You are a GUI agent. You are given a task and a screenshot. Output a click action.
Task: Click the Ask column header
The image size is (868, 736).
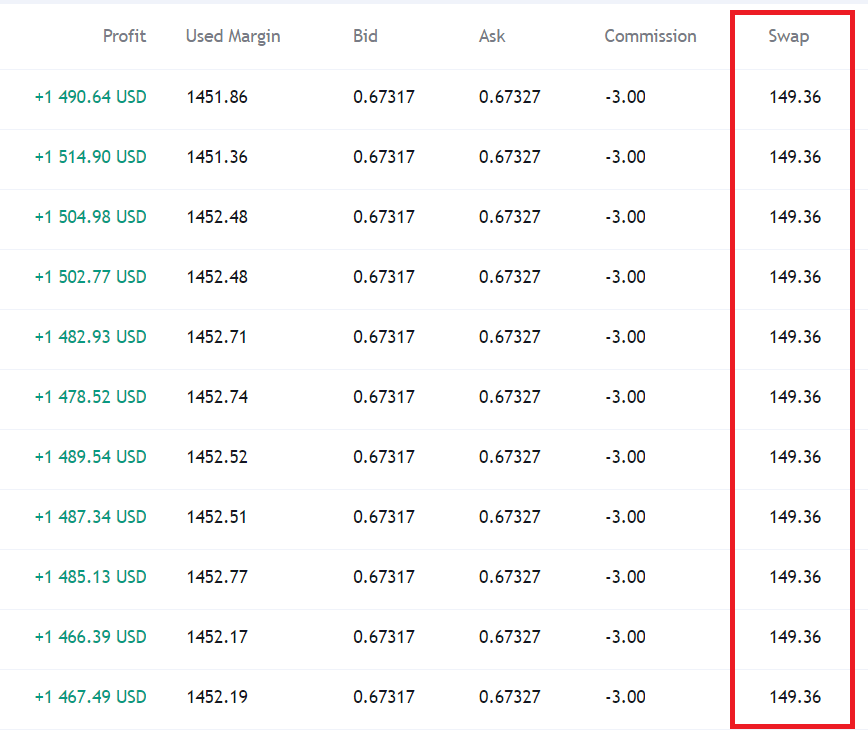point(492,36)
